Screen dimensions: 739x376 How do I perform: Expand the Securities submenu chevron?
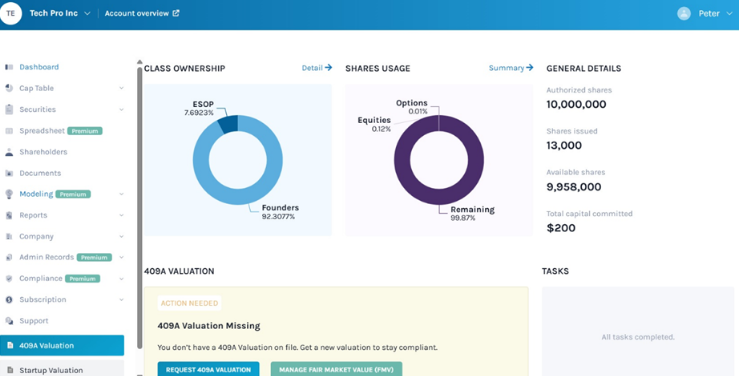click(x=122, y=109)
